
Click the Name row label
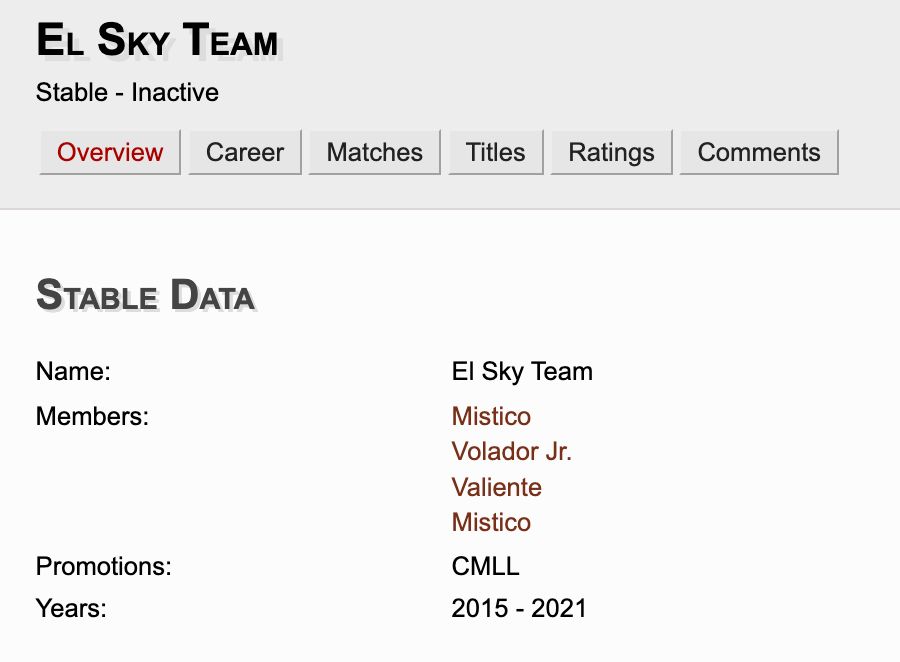click(73, 371)
